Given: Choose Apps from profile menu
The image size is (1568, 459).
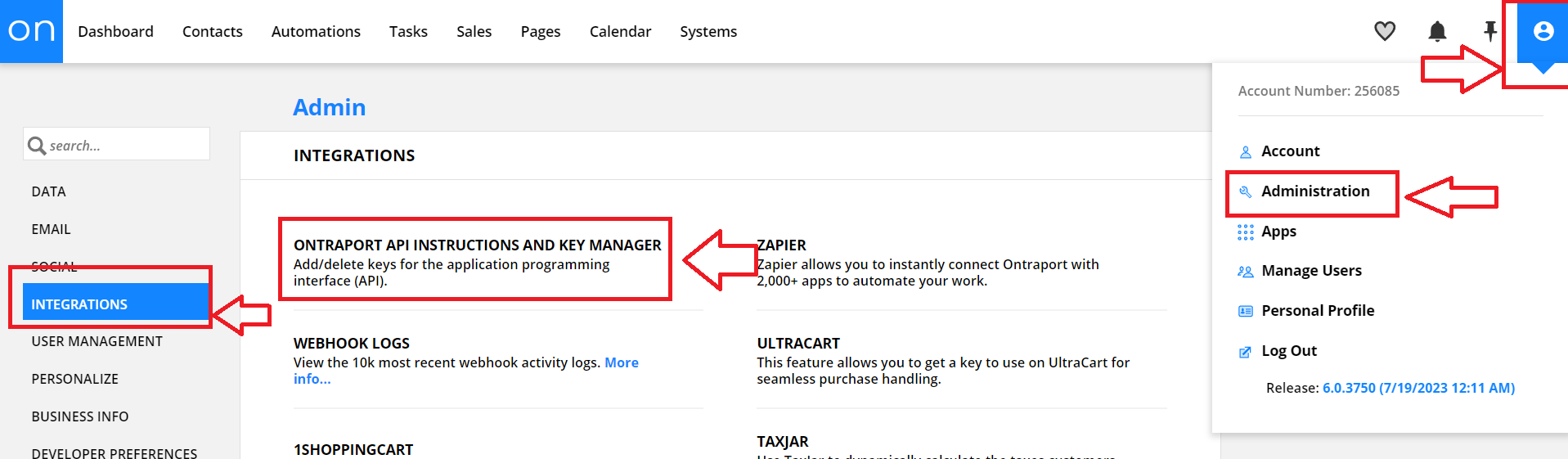Looking at the screenshot, I should (x=1278, y=232).
